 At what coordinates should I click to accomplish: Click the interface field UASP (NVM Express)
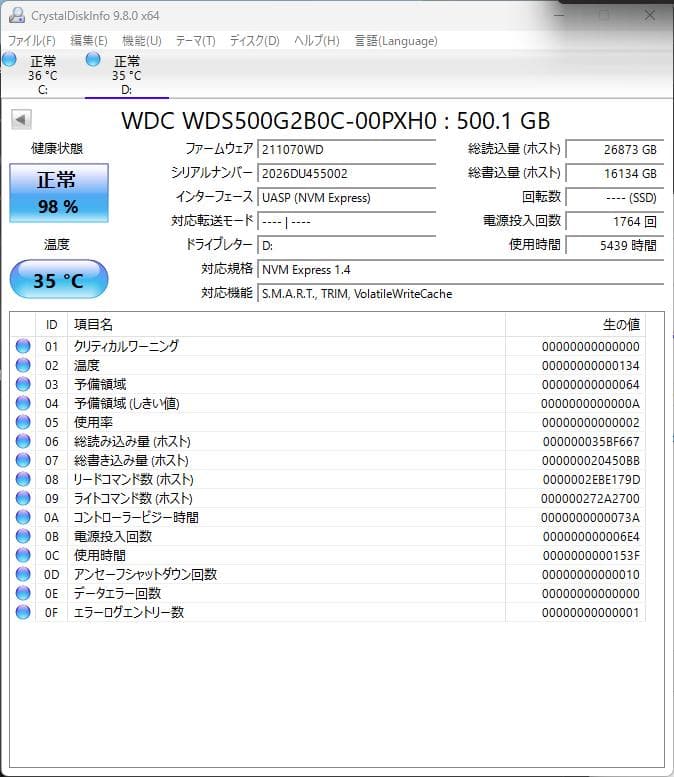tap(346, 197)
